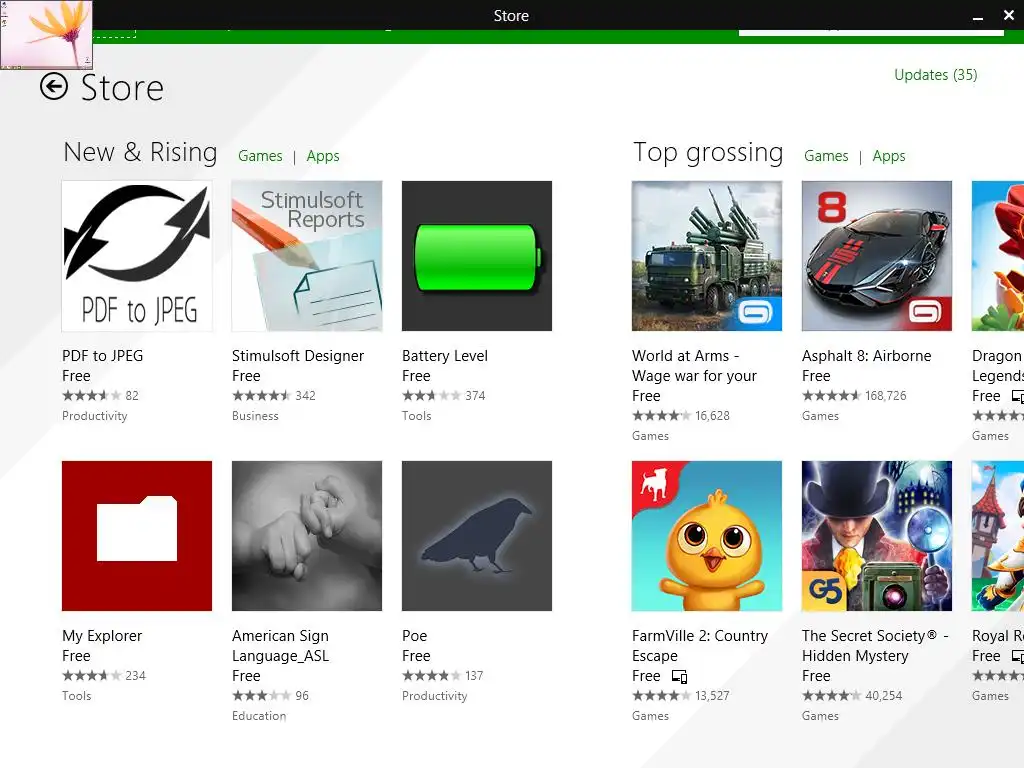This screenshot has height=768, width=1024.
Task: Filter Top grossing by Games
Action: pyautogui.click(x=826, y=156)
